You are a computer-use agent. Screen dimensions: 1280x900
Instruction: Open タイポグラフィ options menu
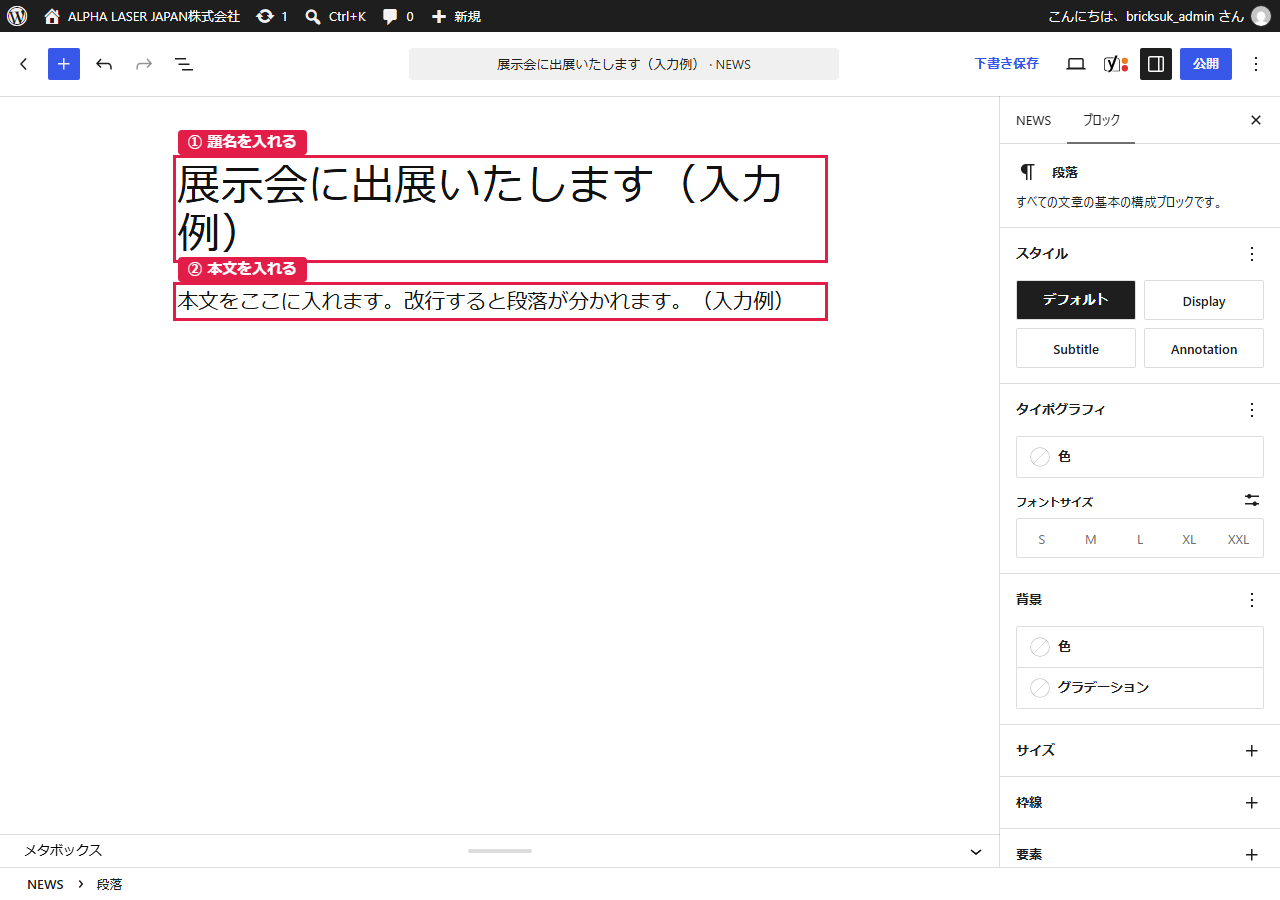pyautogui.click(x=1252, y=410)
